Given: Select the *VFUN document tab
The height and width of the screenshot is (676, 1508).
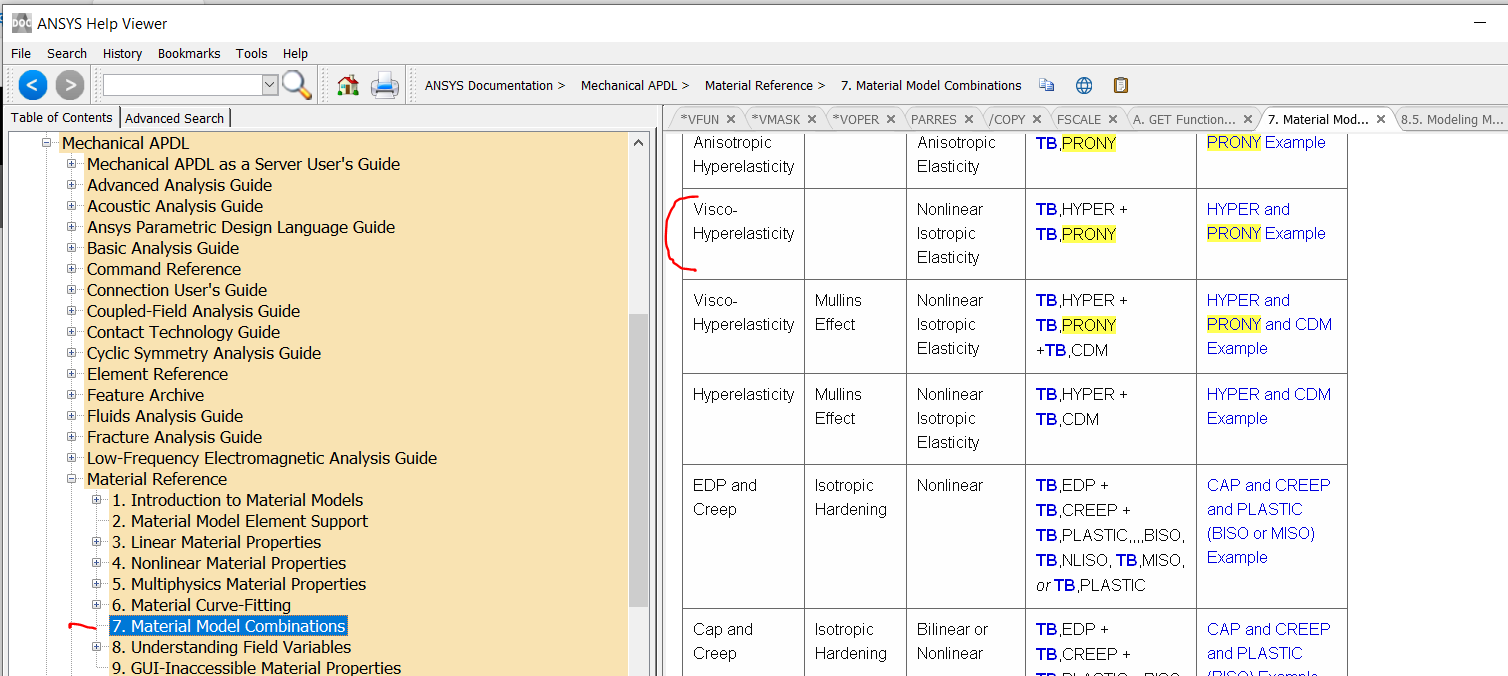Looking at the screenshot, I should click(700, 119).
